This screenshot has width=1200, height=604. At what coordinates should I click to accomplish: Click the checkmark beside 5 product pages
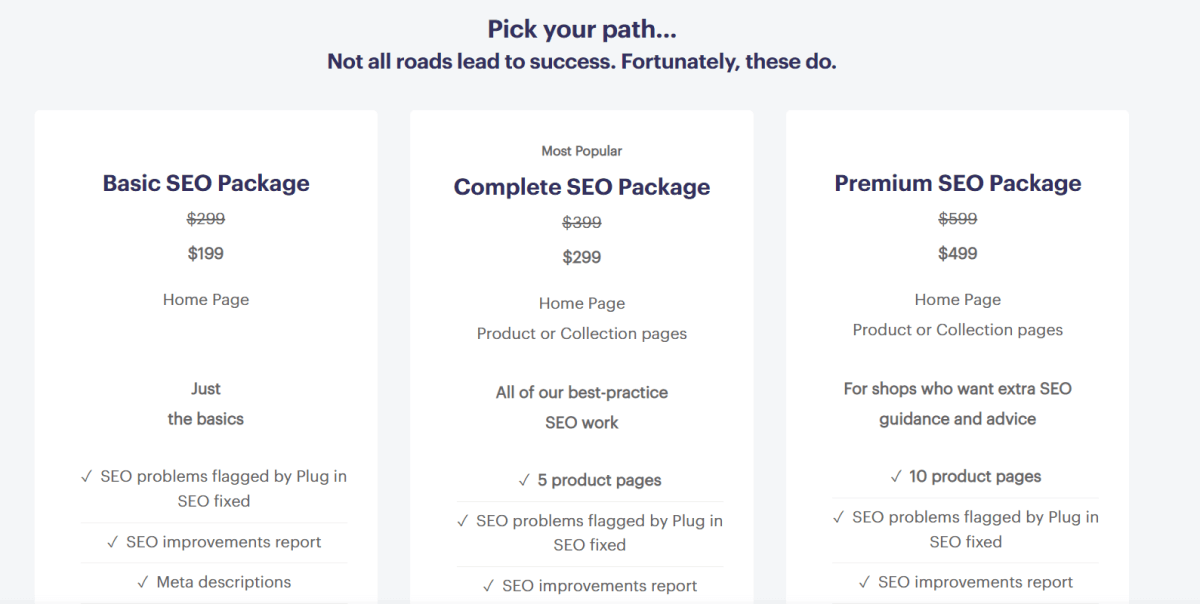[x=524, y=480]
